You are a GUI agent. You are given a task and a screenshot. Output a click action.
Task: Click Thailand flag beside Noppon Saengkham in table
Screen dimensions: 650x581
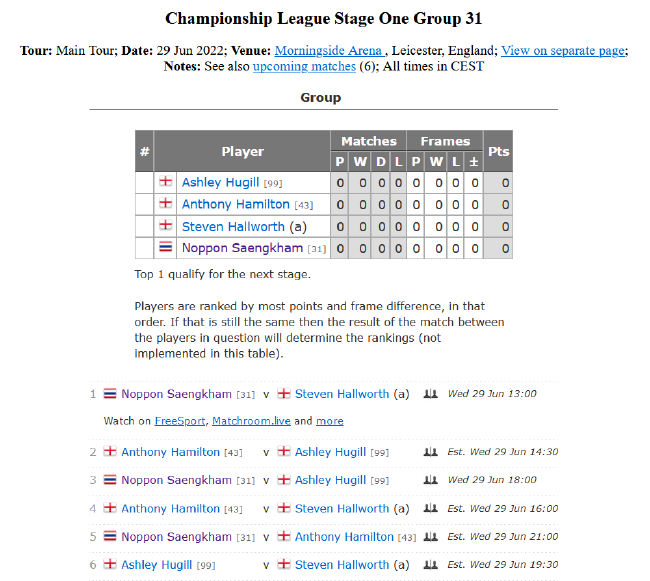(x=165, y=247)
